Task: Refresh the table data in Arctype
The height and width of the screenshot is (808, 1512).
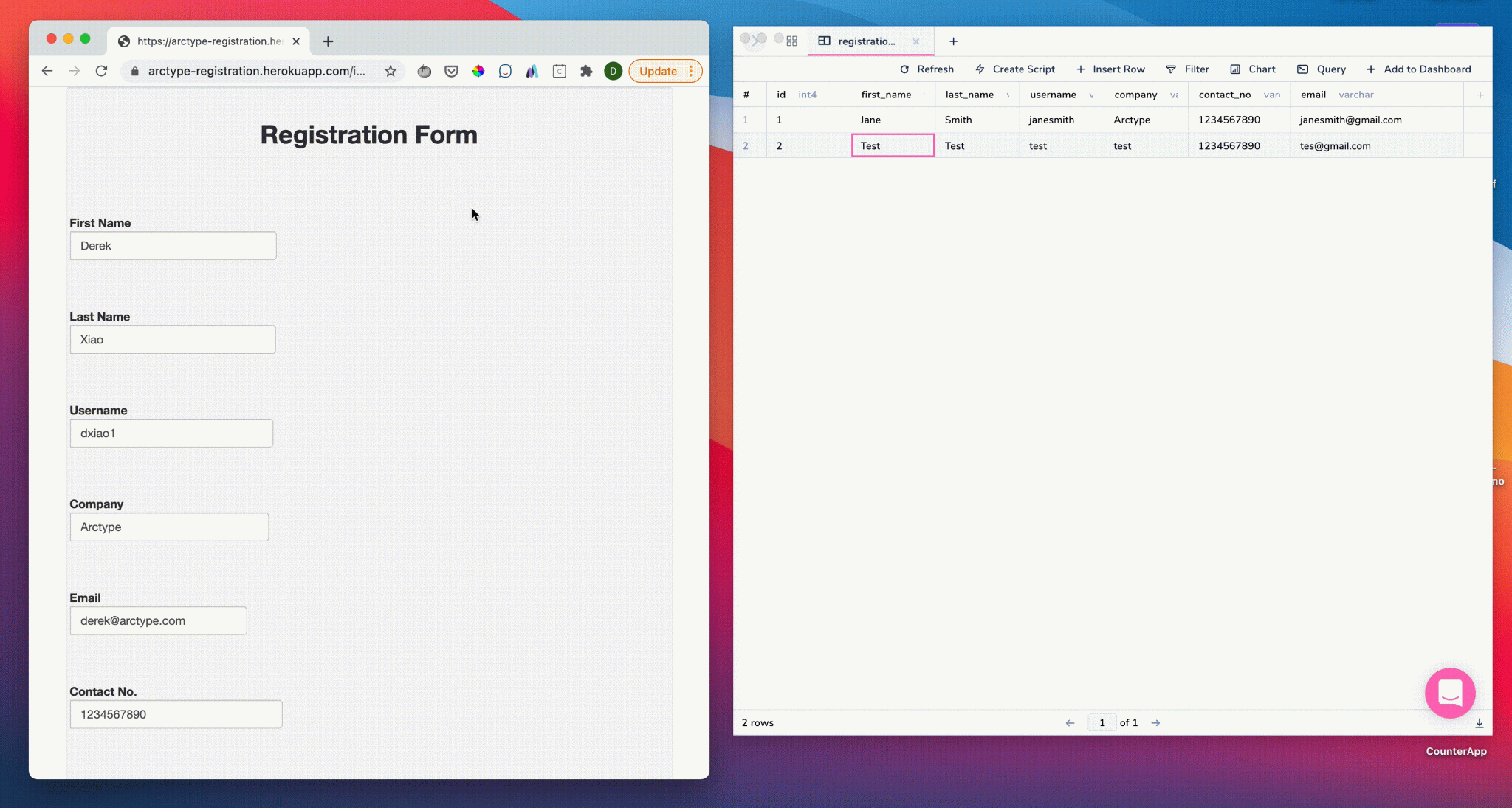Action: click(927, 69)
